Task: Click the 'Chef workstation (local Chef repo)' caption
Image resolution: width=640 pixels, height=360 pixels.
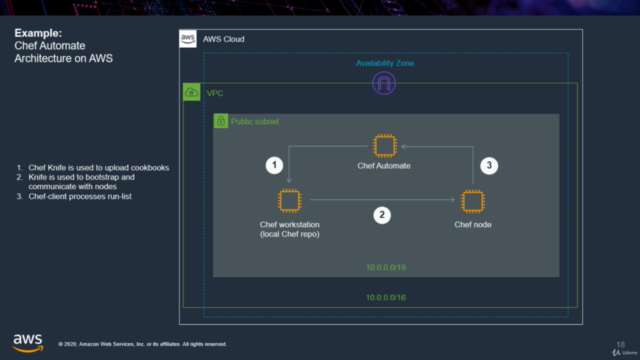Action: coord(290,229)
